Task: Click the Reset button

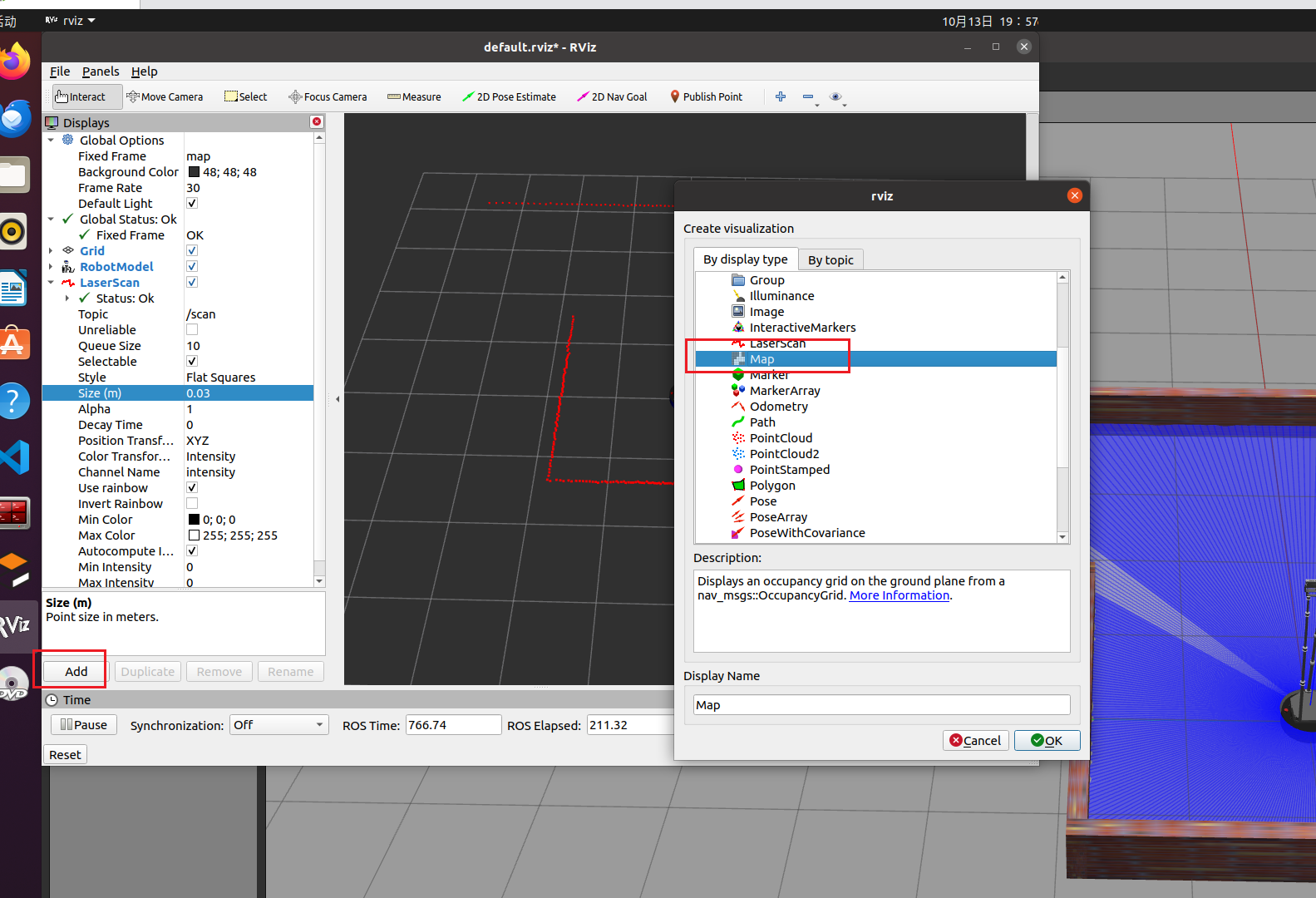Action: [65, 755]
